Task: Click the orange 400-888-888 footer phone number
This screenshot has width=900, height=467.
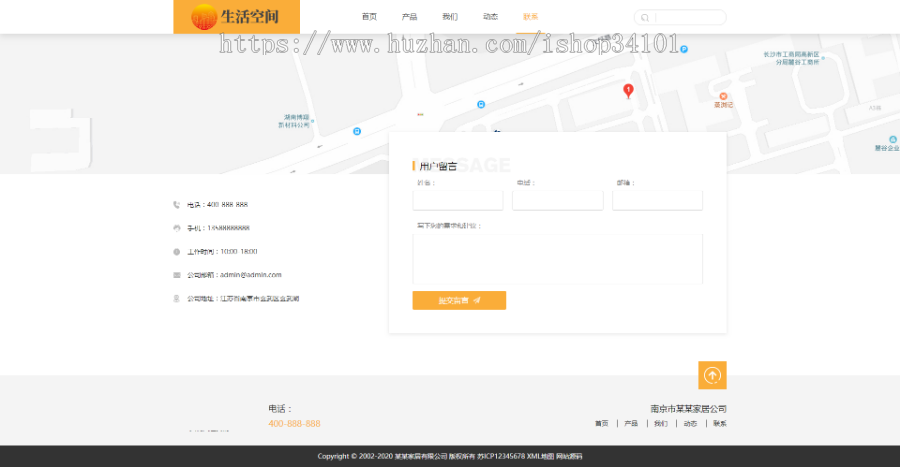Action: pyautogui.click(x=294, y=423)
